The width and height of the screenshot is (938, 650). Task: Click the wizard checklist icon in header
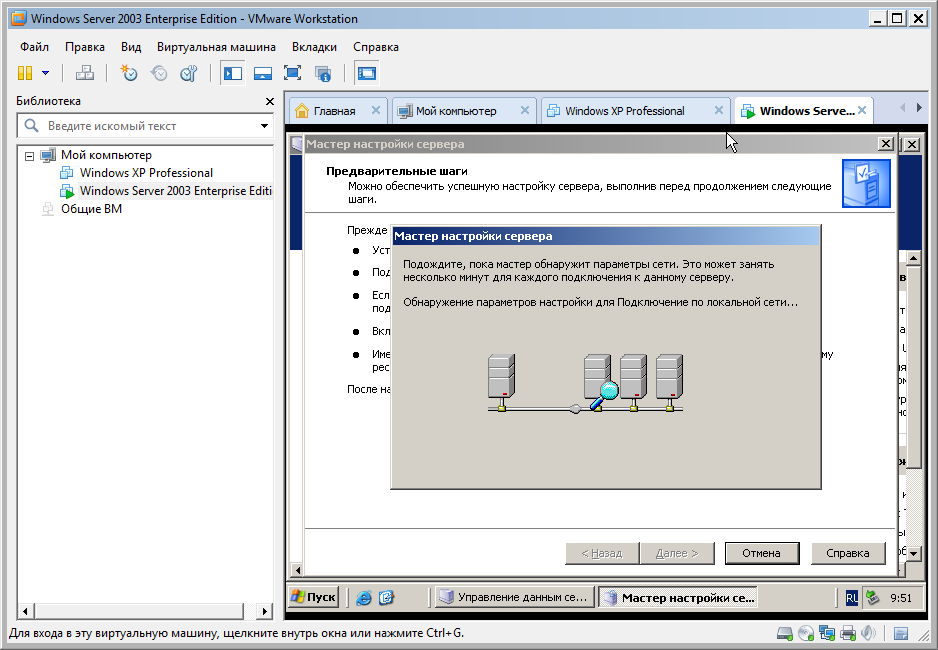866,183
